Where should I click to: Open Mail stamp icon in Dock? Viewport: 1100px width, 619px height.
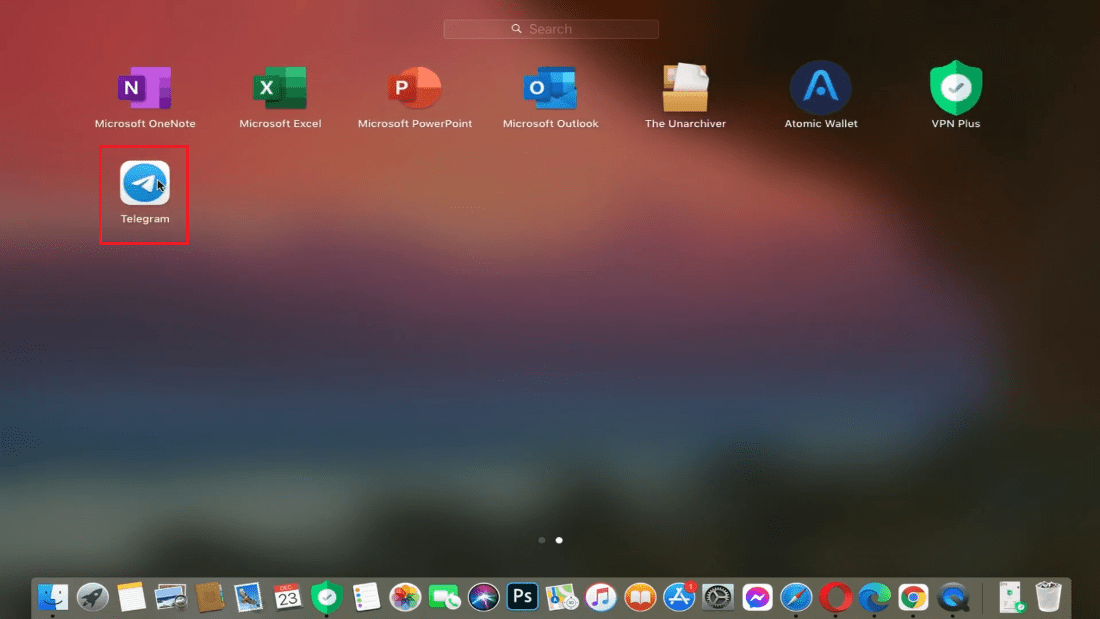(x=248, y=597)
